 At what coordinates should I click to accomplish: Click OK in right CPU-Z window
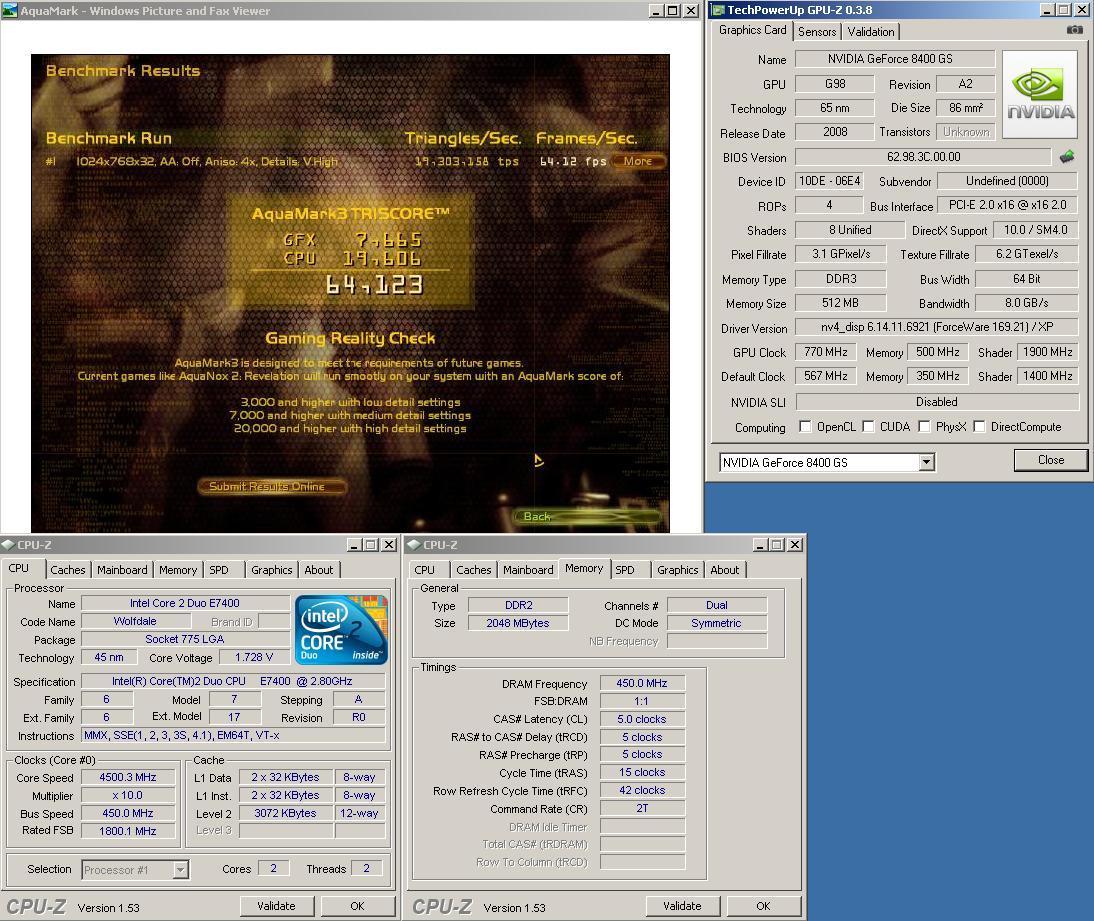click(763, 906)
